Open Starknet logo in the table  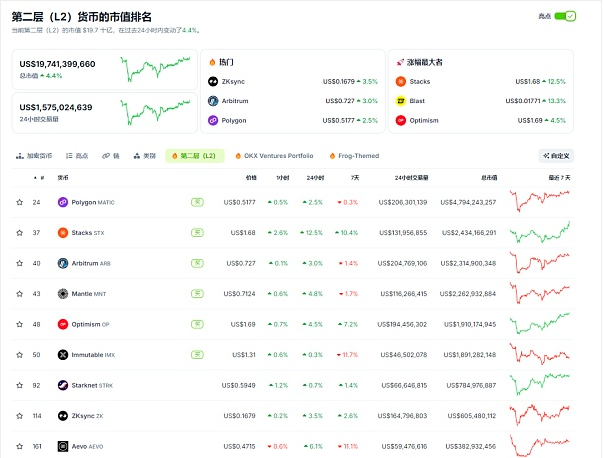[63, 385]
